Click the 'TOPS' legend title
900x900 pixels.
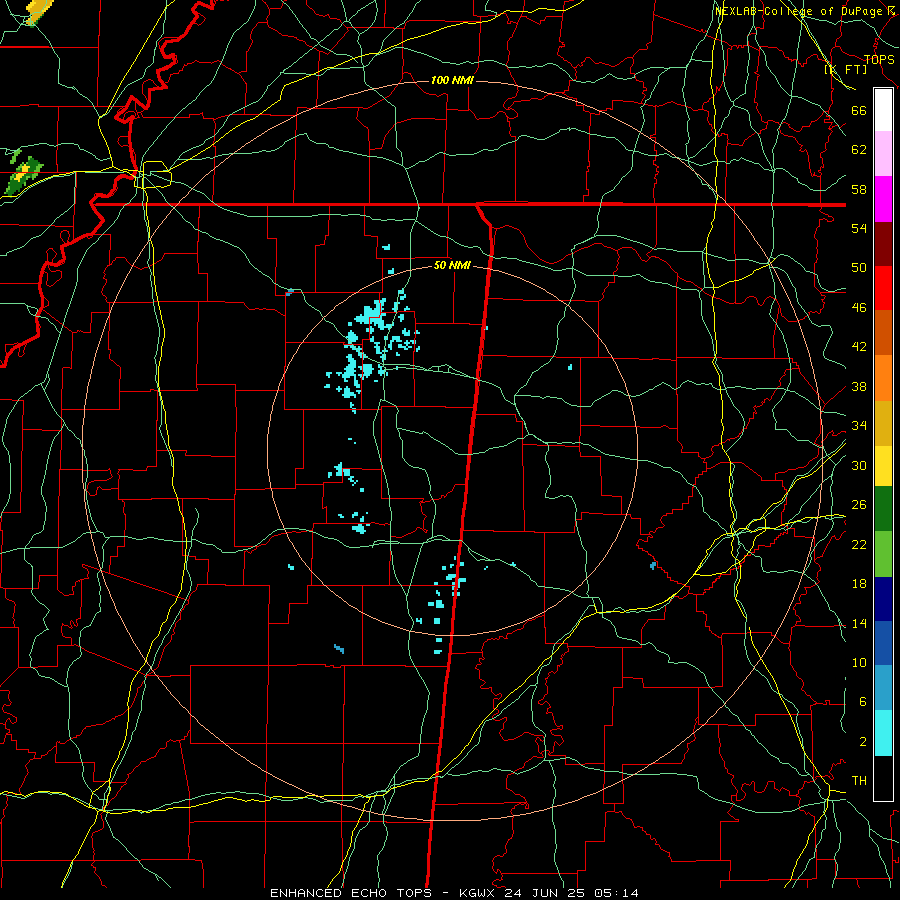point(879,59)
